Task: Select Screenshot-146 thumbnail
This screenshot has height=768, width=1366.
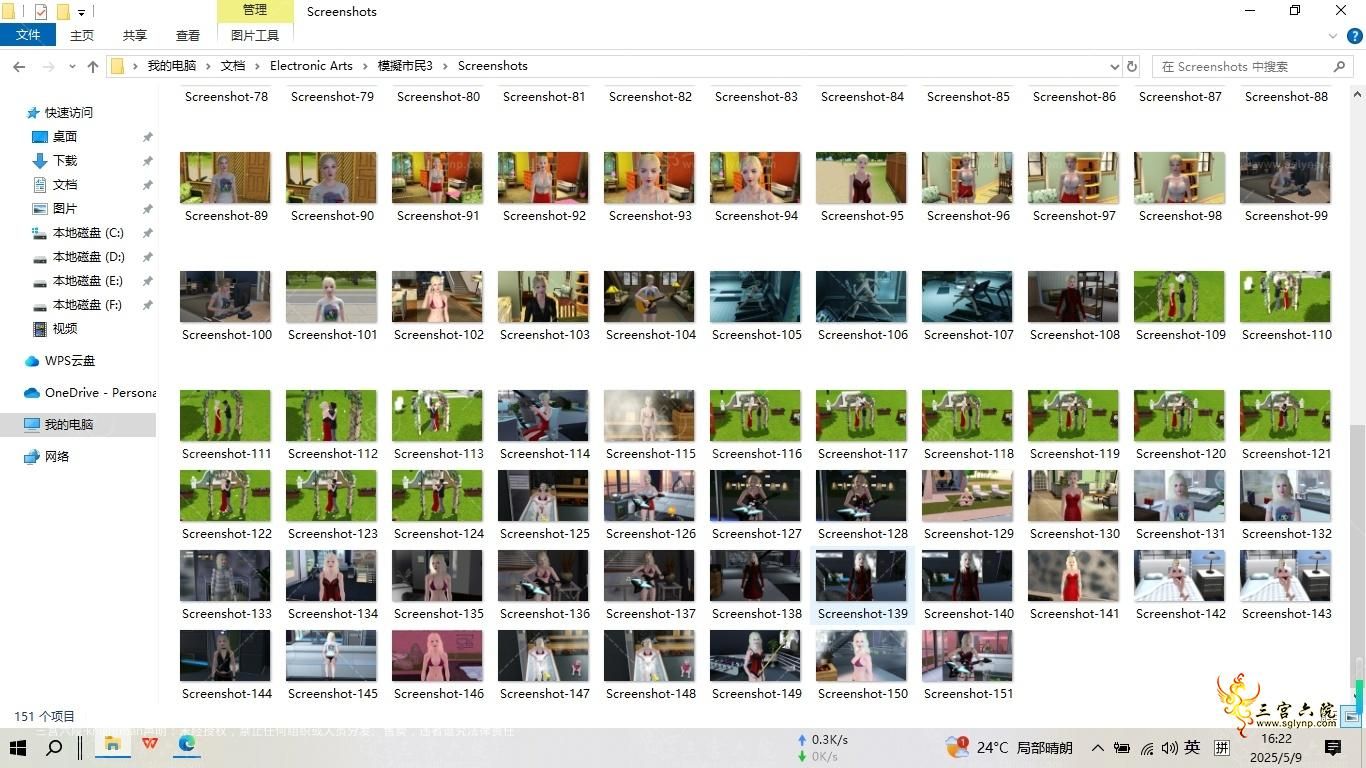Action: click(437, 656)
